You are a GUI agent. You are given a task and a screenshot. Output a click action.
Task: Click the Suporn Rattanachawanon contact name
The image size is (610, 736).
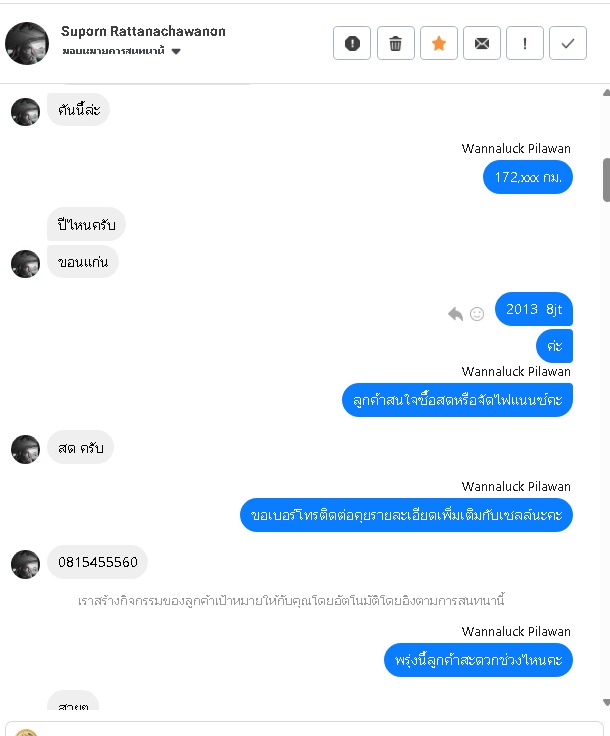tap(143, 31)
